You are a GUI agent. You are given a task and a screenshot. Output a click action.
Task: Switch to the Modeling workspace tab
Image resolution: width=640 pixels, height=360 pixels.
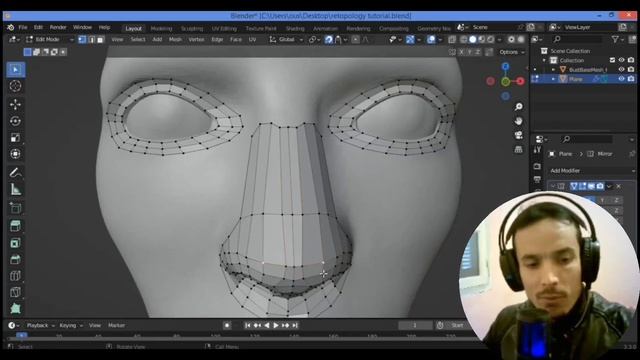click(x=161, y=29)
